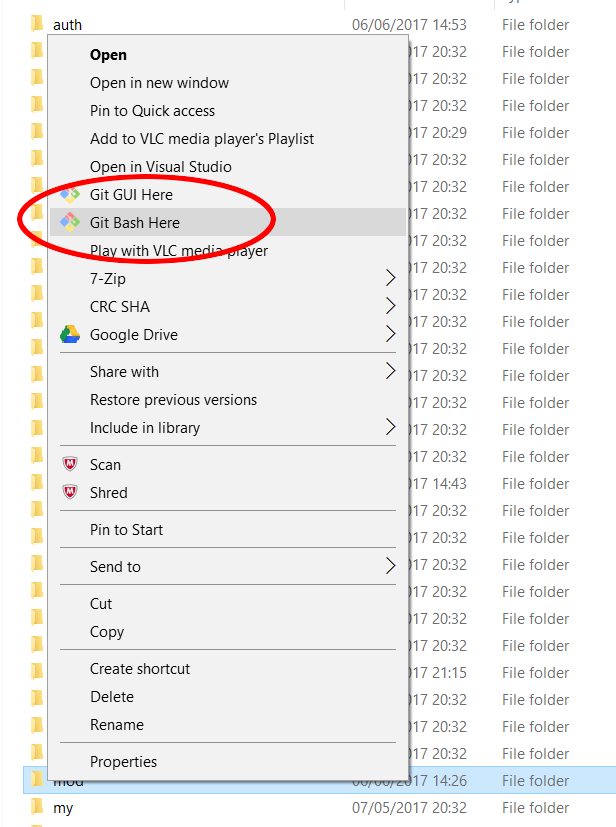Select Create shortcut
Viewport: 616px width, 827px height.
(228, 668)
